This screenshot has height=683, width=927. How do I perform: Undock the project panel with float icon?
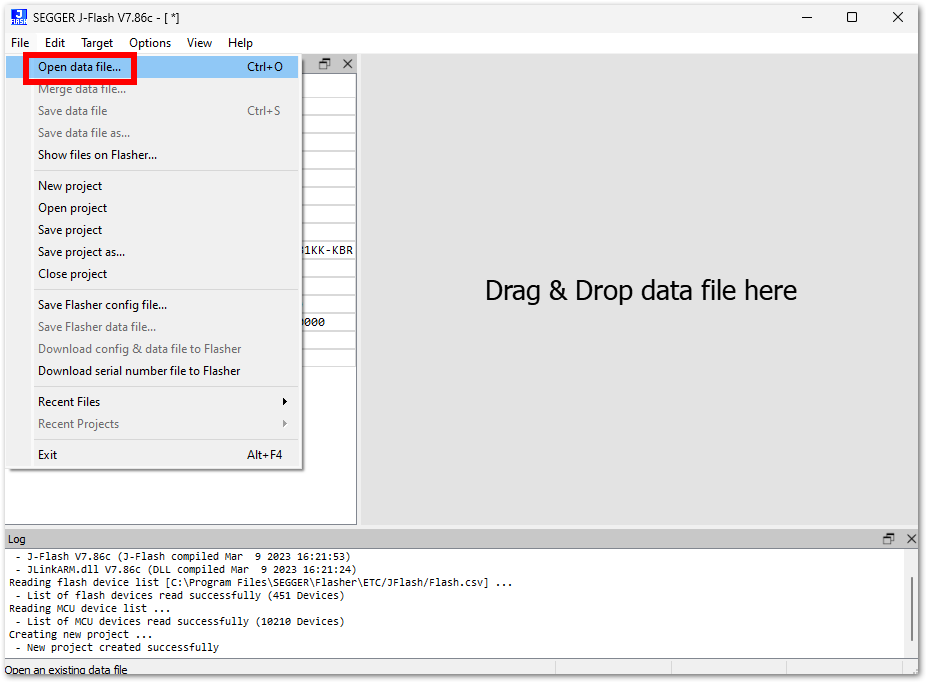(325, 64)
